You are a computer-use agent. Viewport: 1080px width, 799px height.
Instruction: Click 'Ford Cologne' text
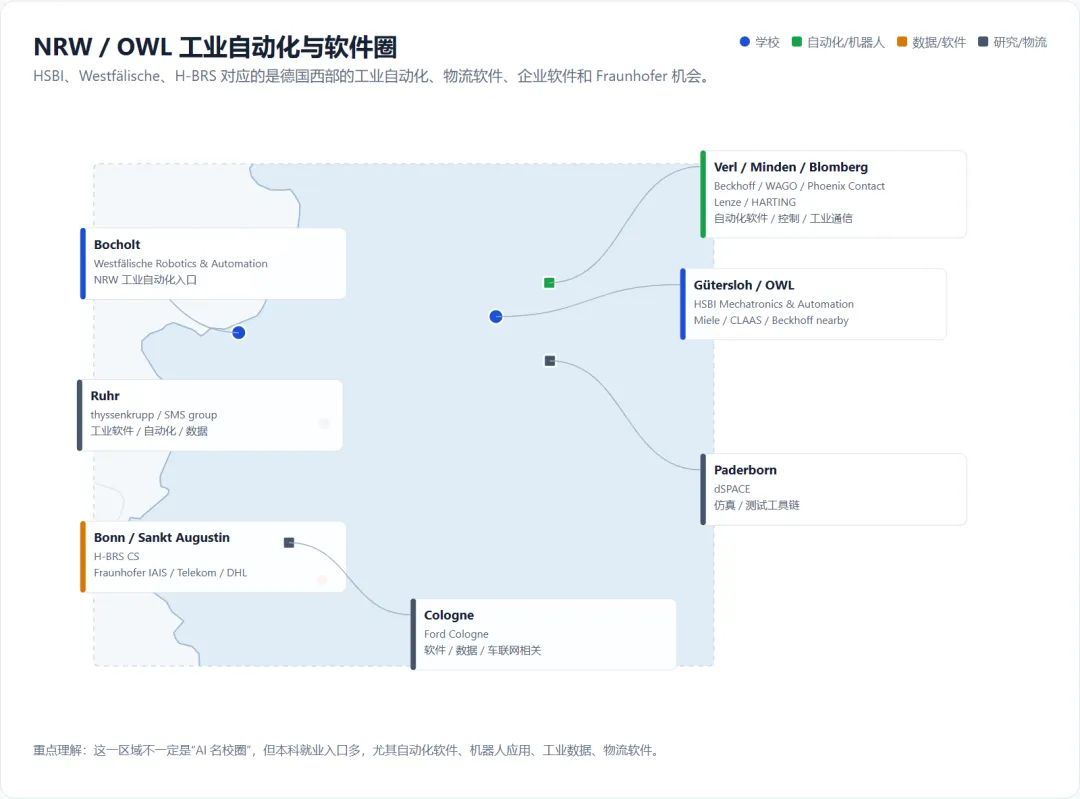point(456,634)
